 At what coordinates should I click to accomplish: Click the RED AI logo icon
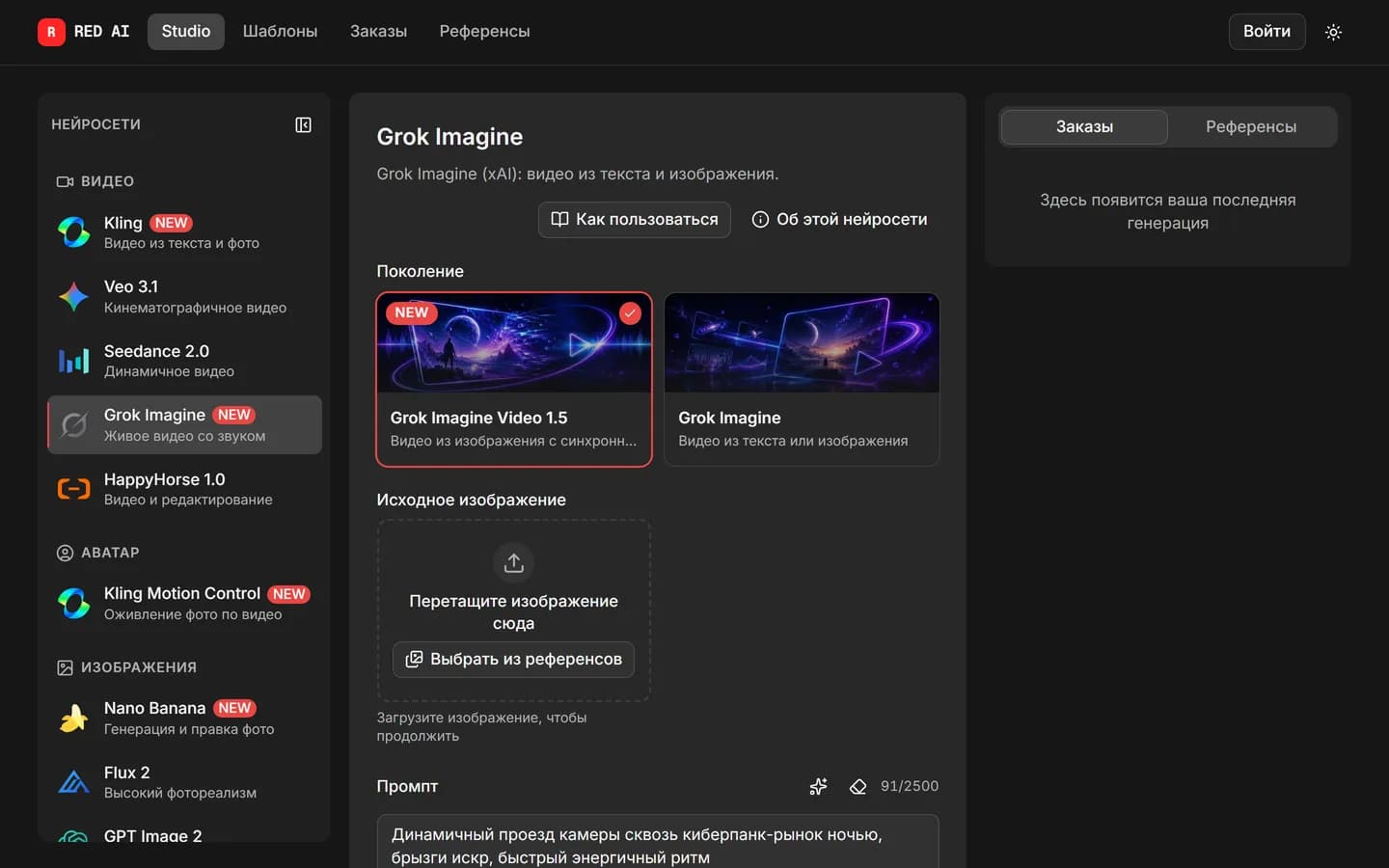point(51,32)
